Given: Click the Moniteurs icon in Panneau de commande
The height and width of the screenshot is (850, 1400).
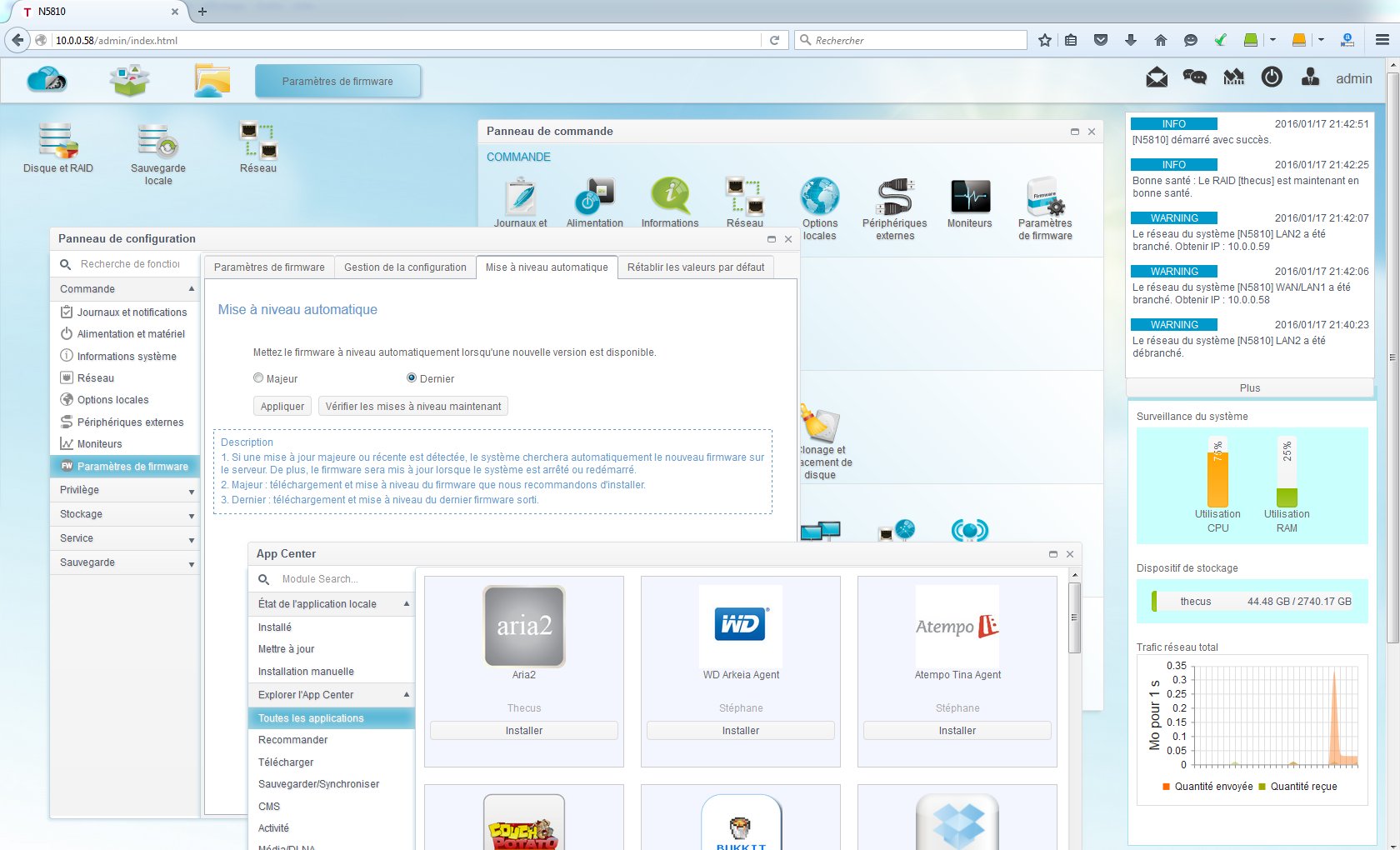Looking at the screenshot, I should [x=970, y=197].
